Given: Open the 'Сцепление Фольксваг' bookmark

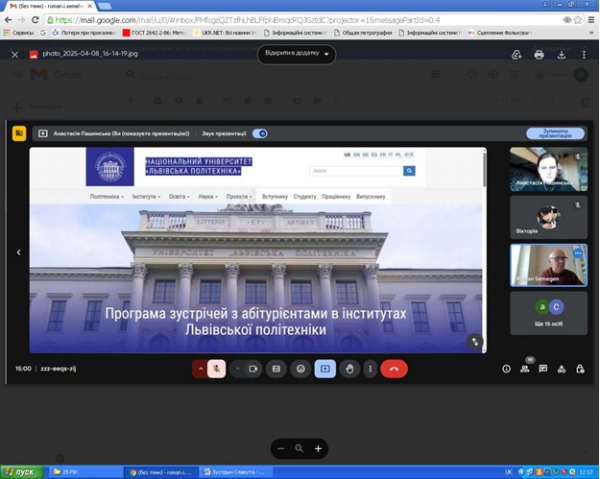Looking at the screenshot, I should (499, 33).
